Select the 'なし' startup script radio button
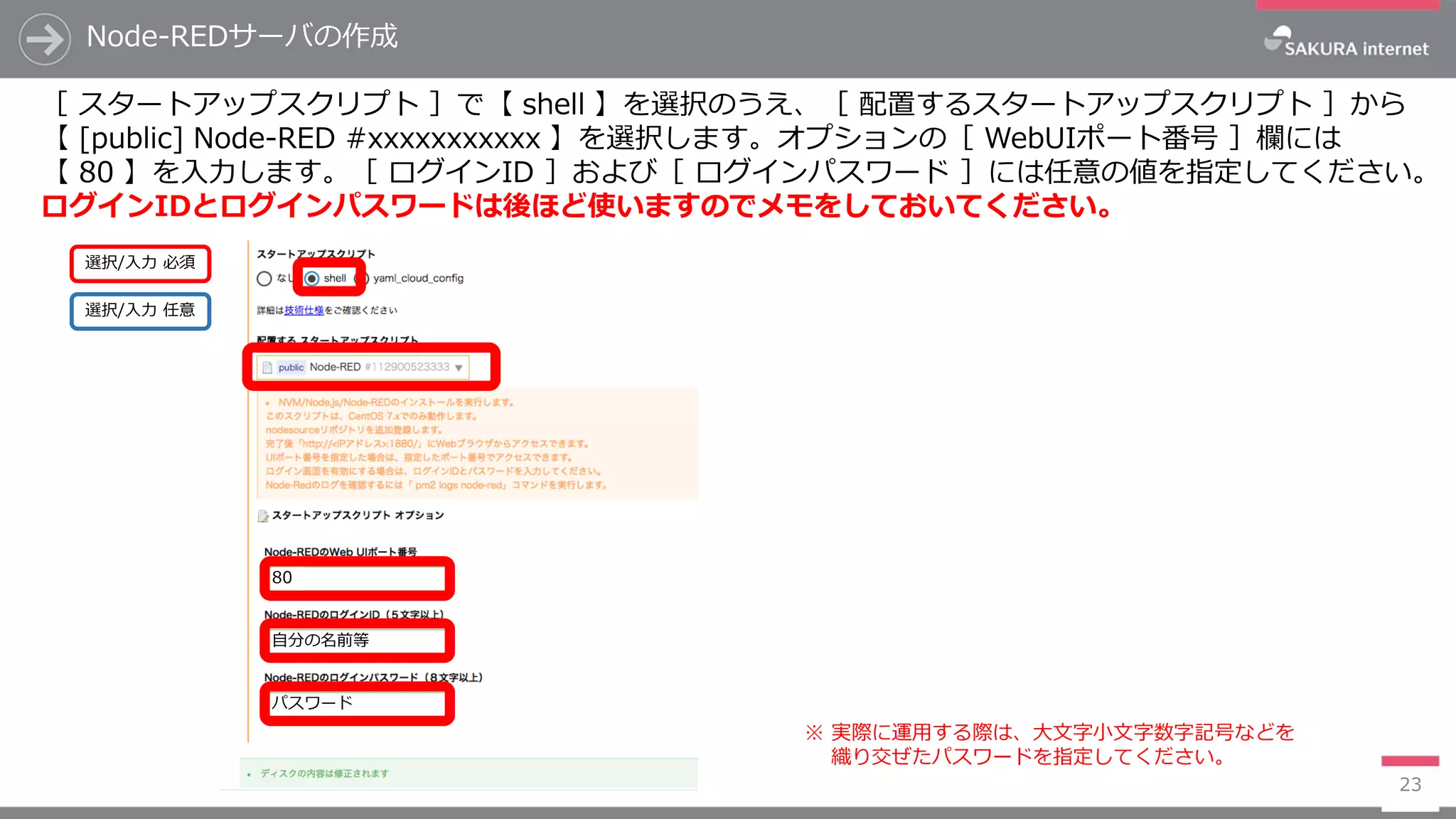The height and width of the screenshot is (819, 1456). pos(264,279)
